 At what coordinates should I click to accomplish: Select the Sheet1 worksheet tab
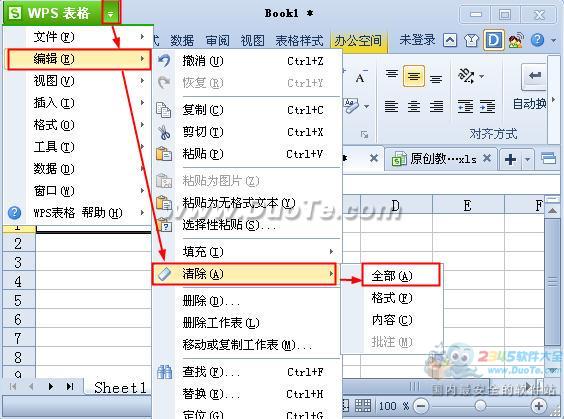(120, 388)
